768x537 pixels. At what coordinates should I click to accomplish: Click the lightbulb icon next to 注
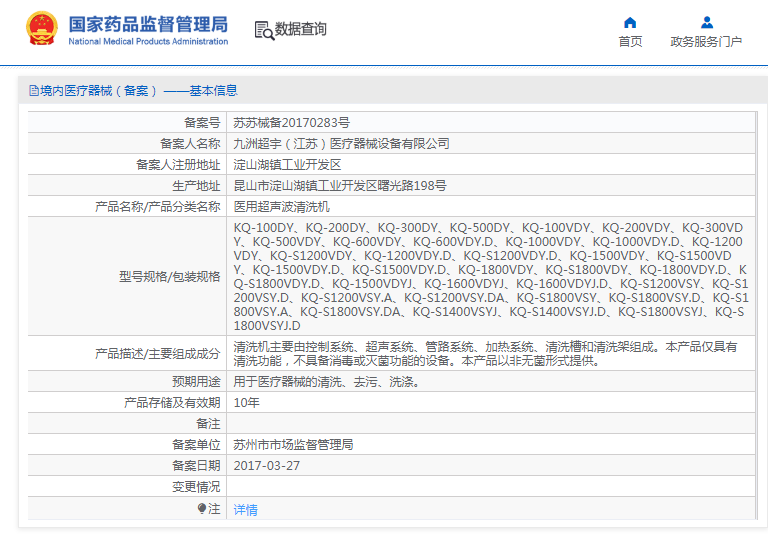coord(202,509)
